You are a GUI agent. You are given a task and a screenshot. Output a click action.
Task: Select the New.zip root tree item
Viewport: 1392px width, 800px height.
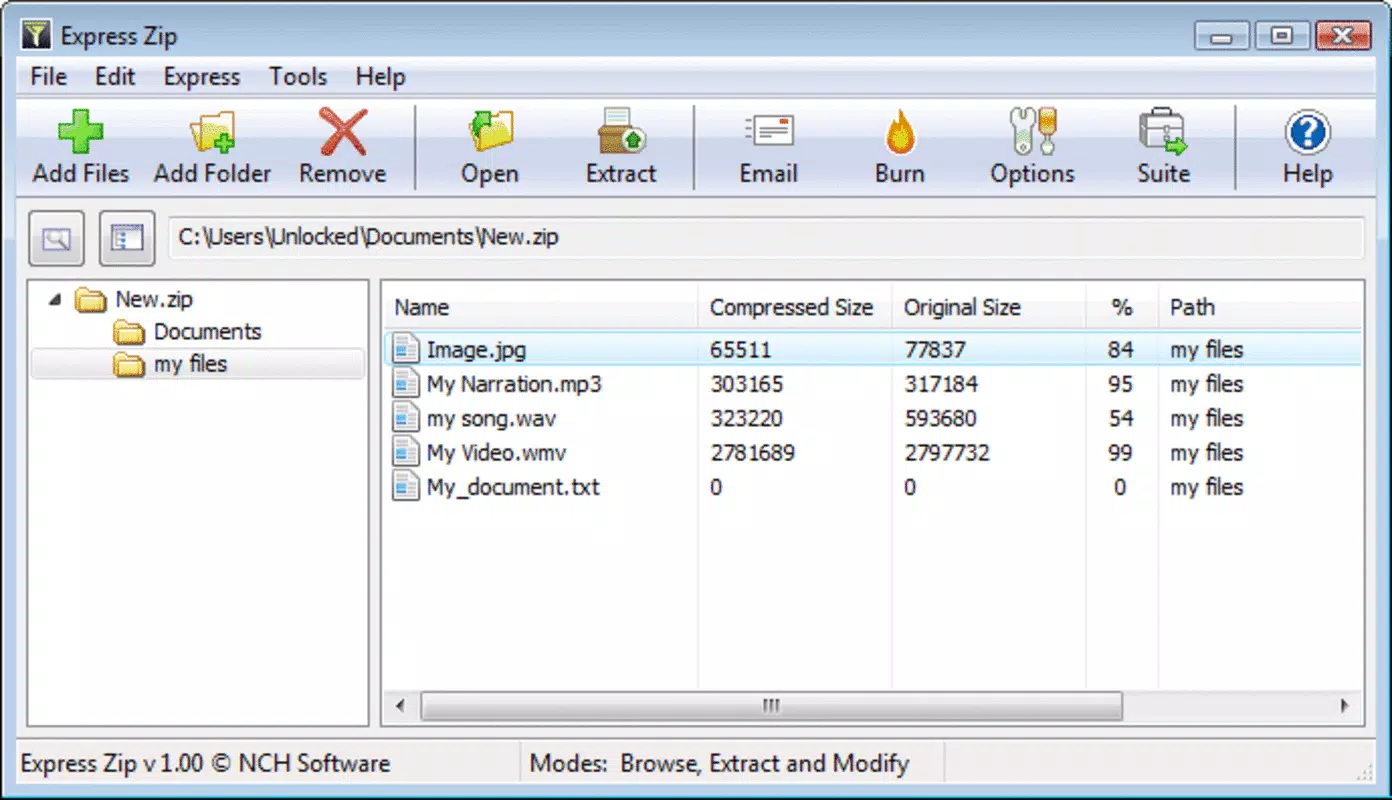pos(154,299)
